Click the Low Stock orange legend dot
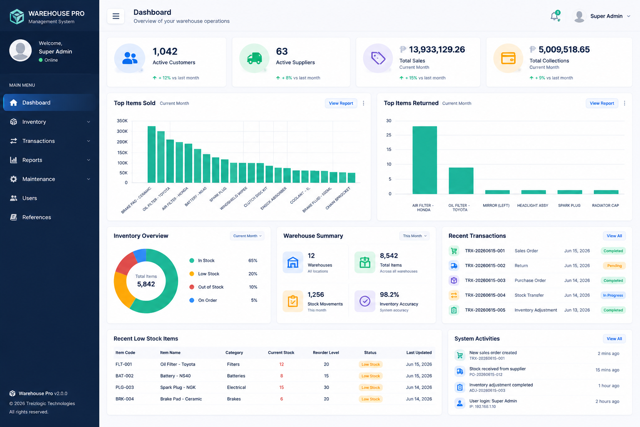 (191, 274)
